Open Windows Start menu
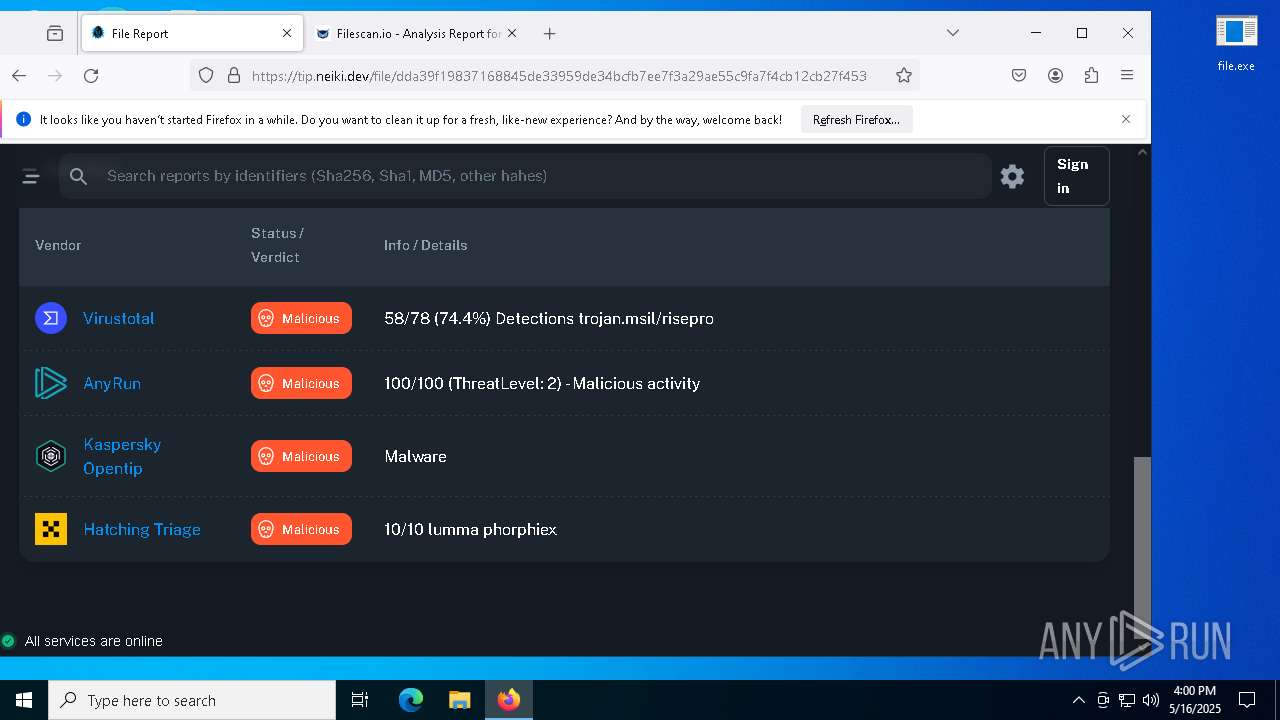1280x720 pixels. point(24,700)
